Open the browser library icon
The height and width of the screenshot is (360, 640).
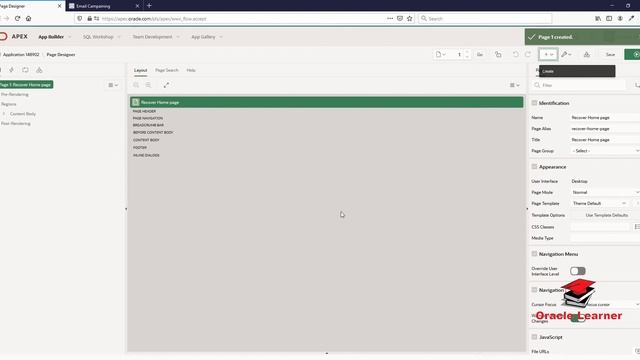[598, 18]
